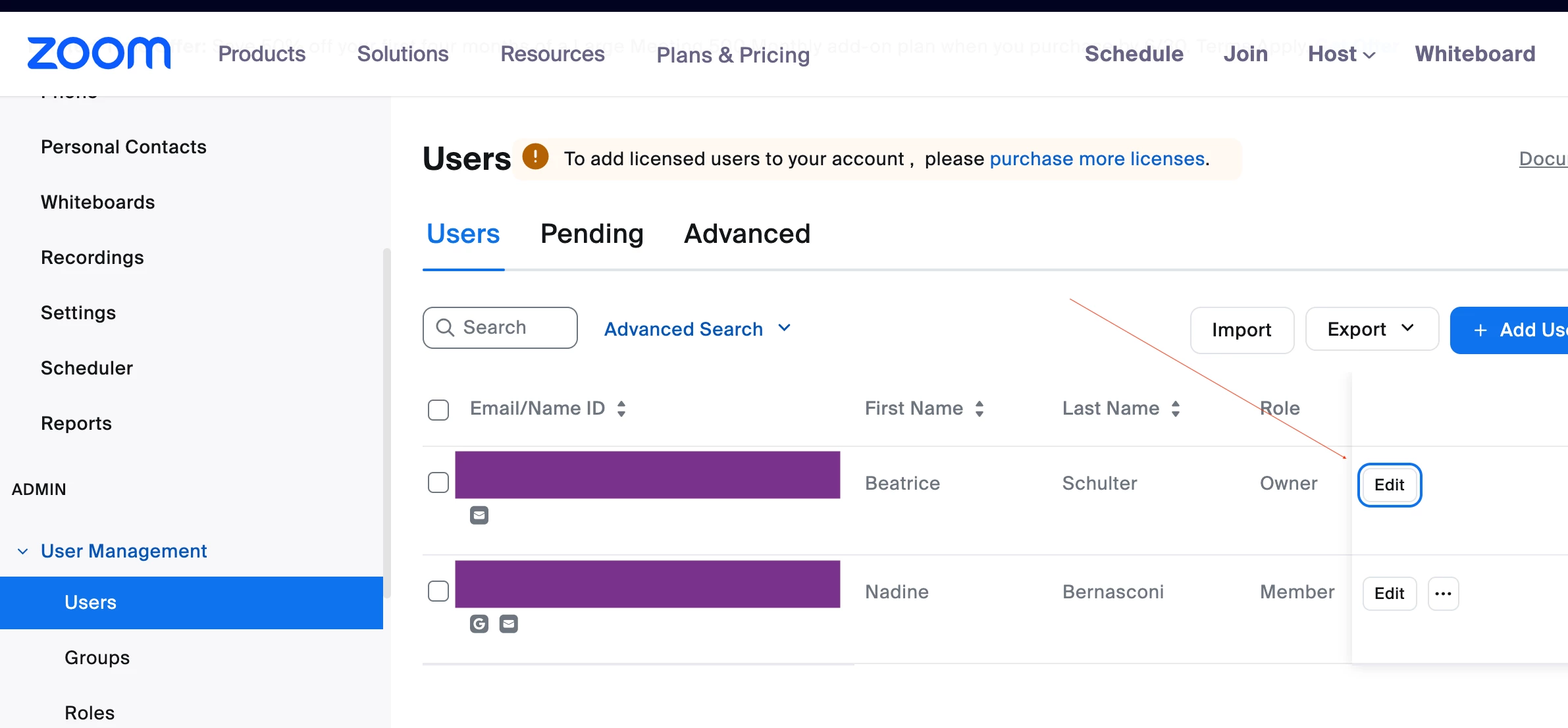This screenshot has height=728, width=1568.
Task: Collapse the User Management section
Action: tap(22, 551)
